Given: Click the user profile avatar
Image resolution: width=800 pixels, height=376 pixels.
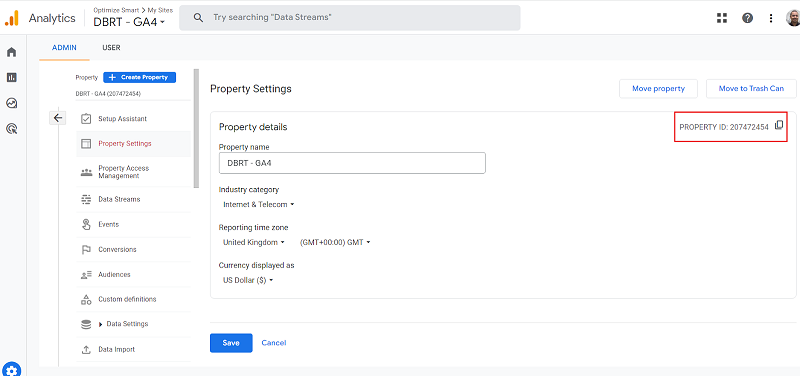Looking at the screenshot, I should point(793,18).
